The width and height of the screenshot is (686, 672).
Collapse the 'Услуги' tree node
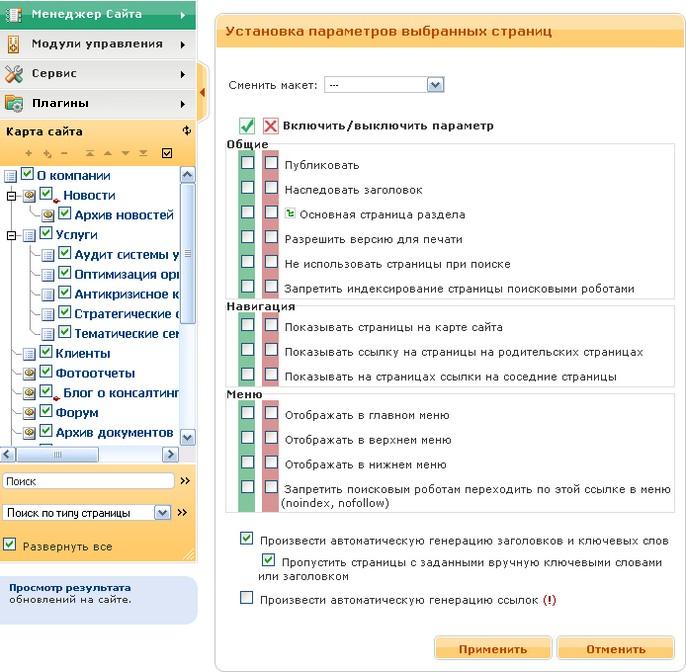tap(11, 235)
